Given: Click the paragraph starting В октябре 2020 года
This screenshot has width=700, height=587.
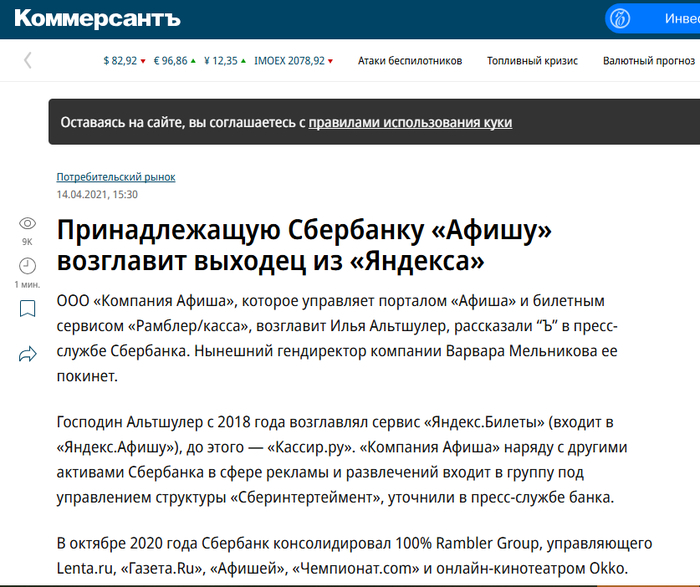Looking at the screenshot, I should 354,556.
